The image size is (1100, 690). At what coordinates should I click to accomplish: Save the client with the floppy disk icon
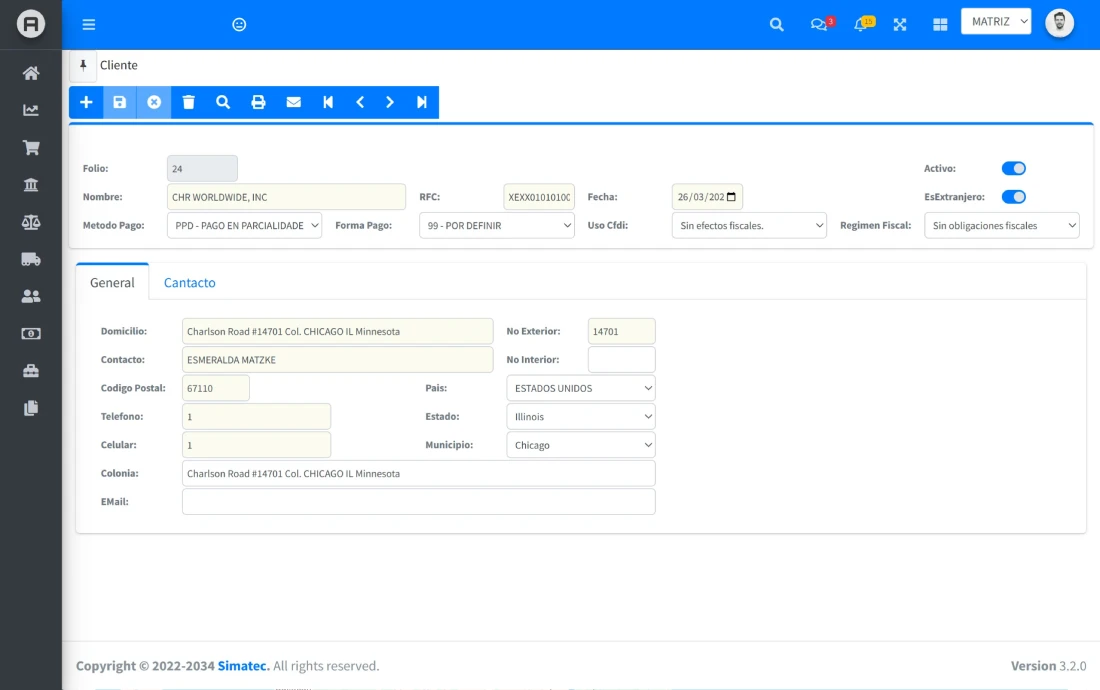coord(120,102)
